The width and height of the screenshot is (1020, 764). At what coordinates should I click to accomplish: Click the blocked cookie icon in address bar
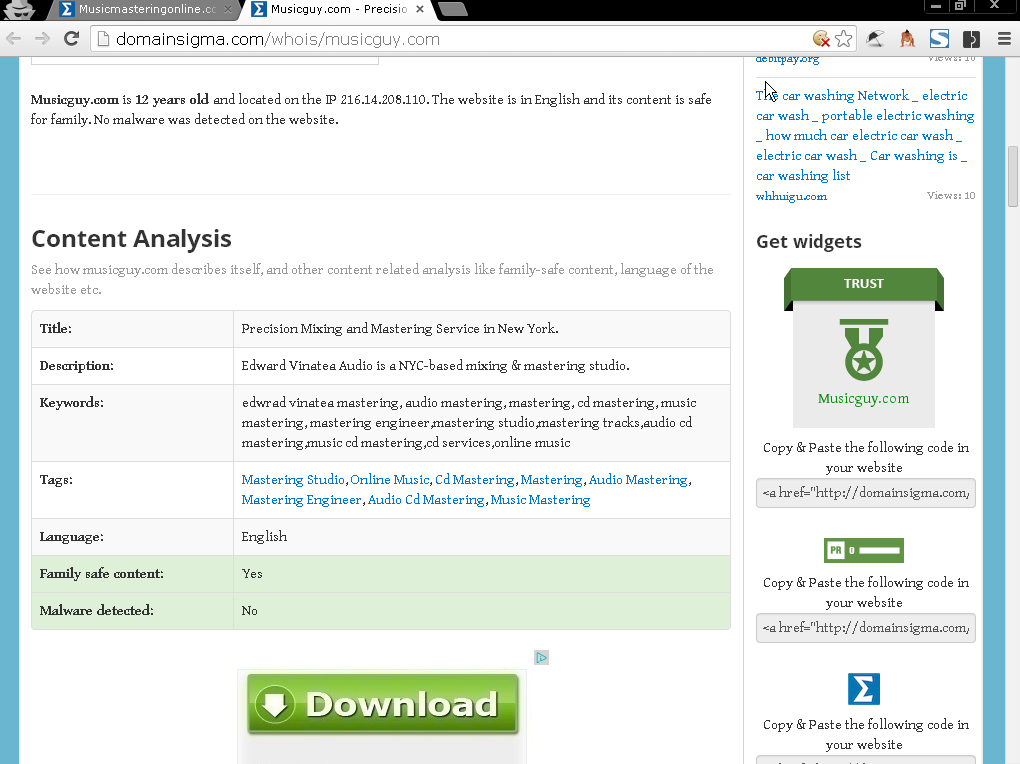pos(822,39)
